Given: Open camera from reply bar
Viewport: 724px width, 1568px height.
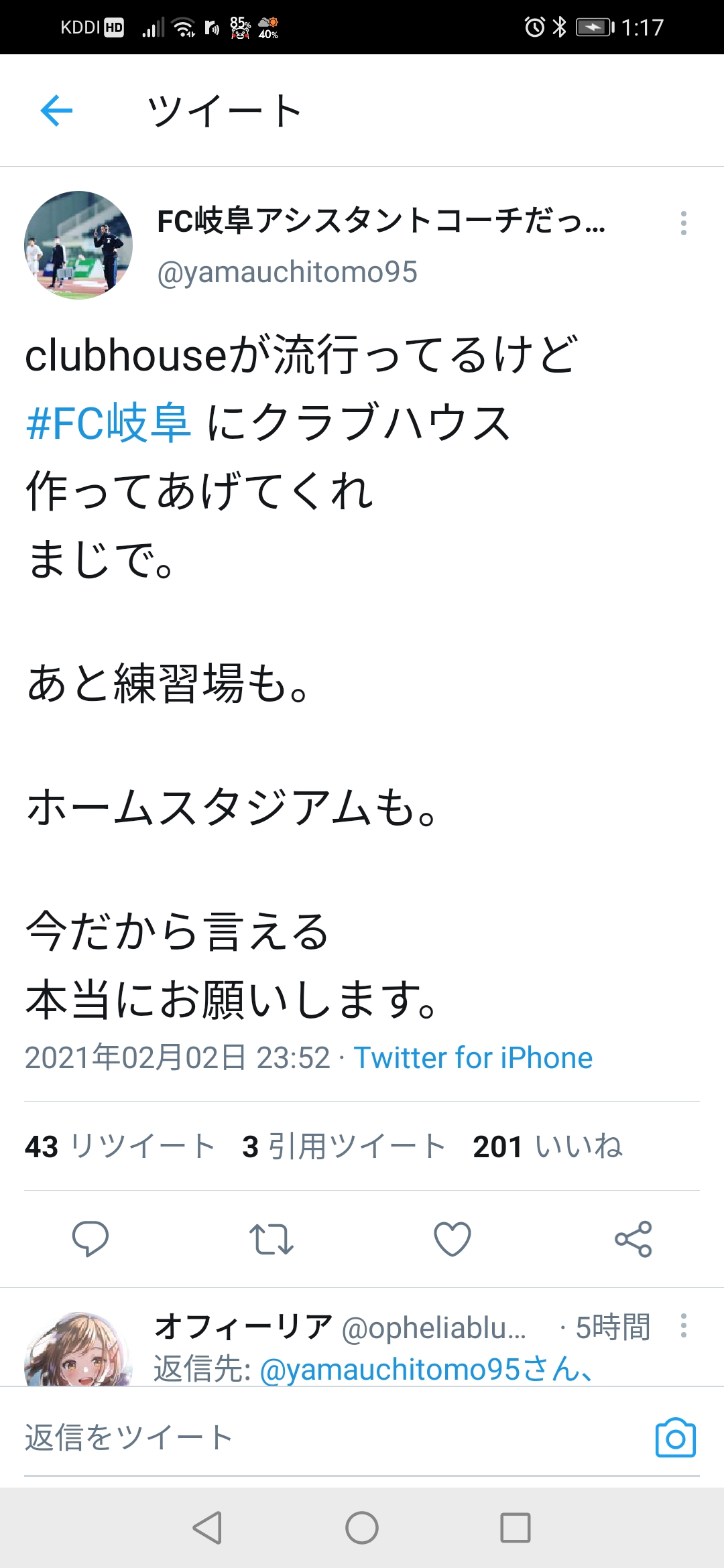Looking at the screenshot, I should [675, 1437].
